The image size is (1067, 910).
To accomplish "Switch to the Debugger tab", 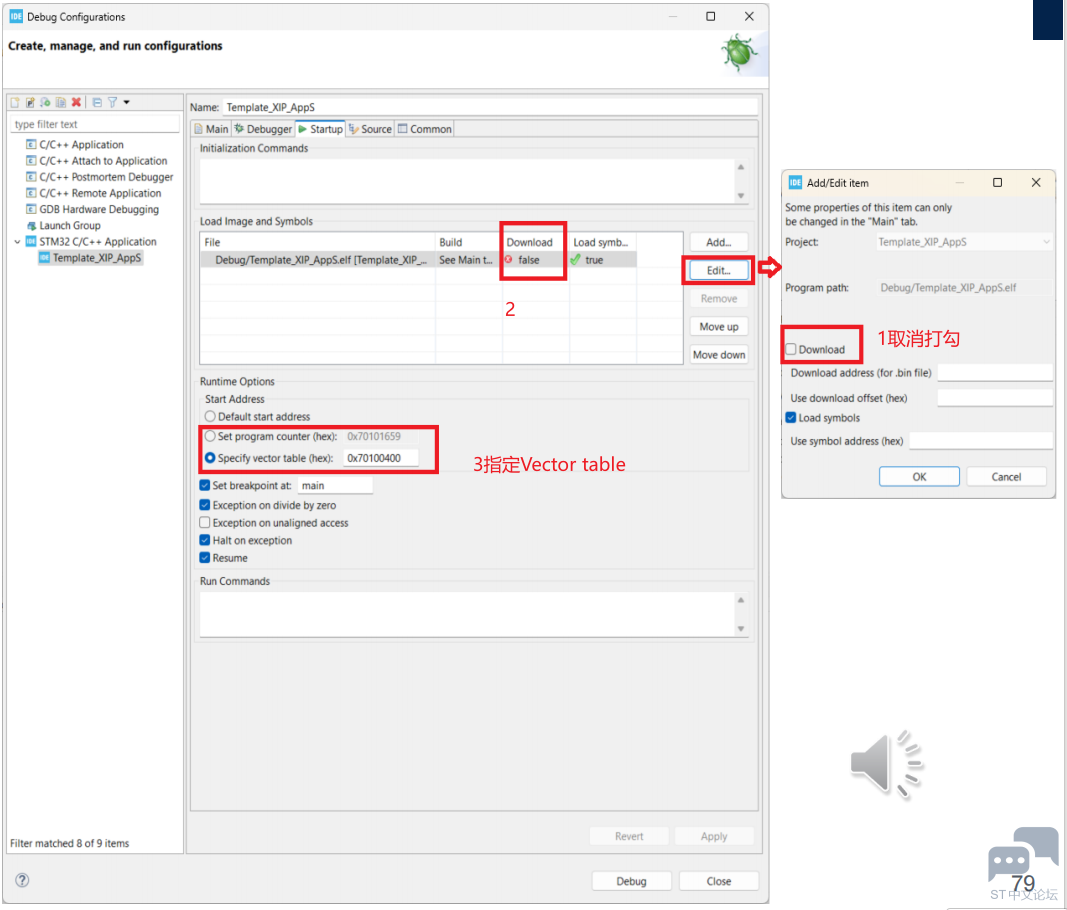I will [264, 129].
